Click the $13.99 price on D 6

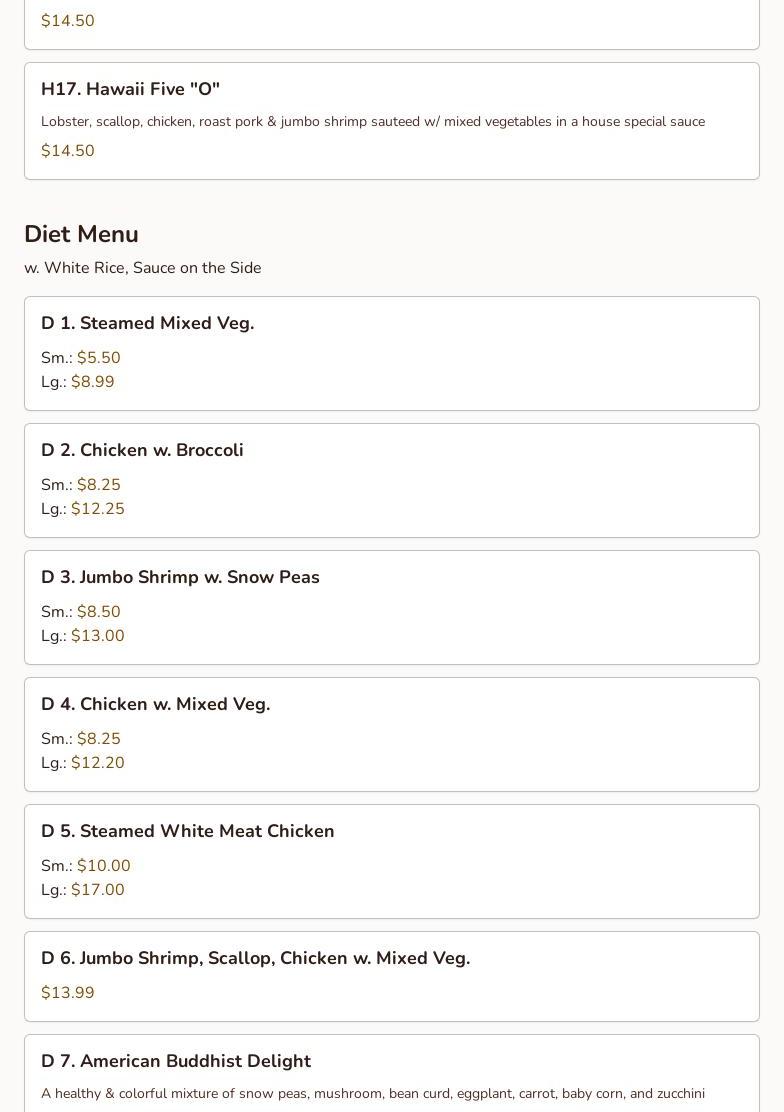(67, 992)
